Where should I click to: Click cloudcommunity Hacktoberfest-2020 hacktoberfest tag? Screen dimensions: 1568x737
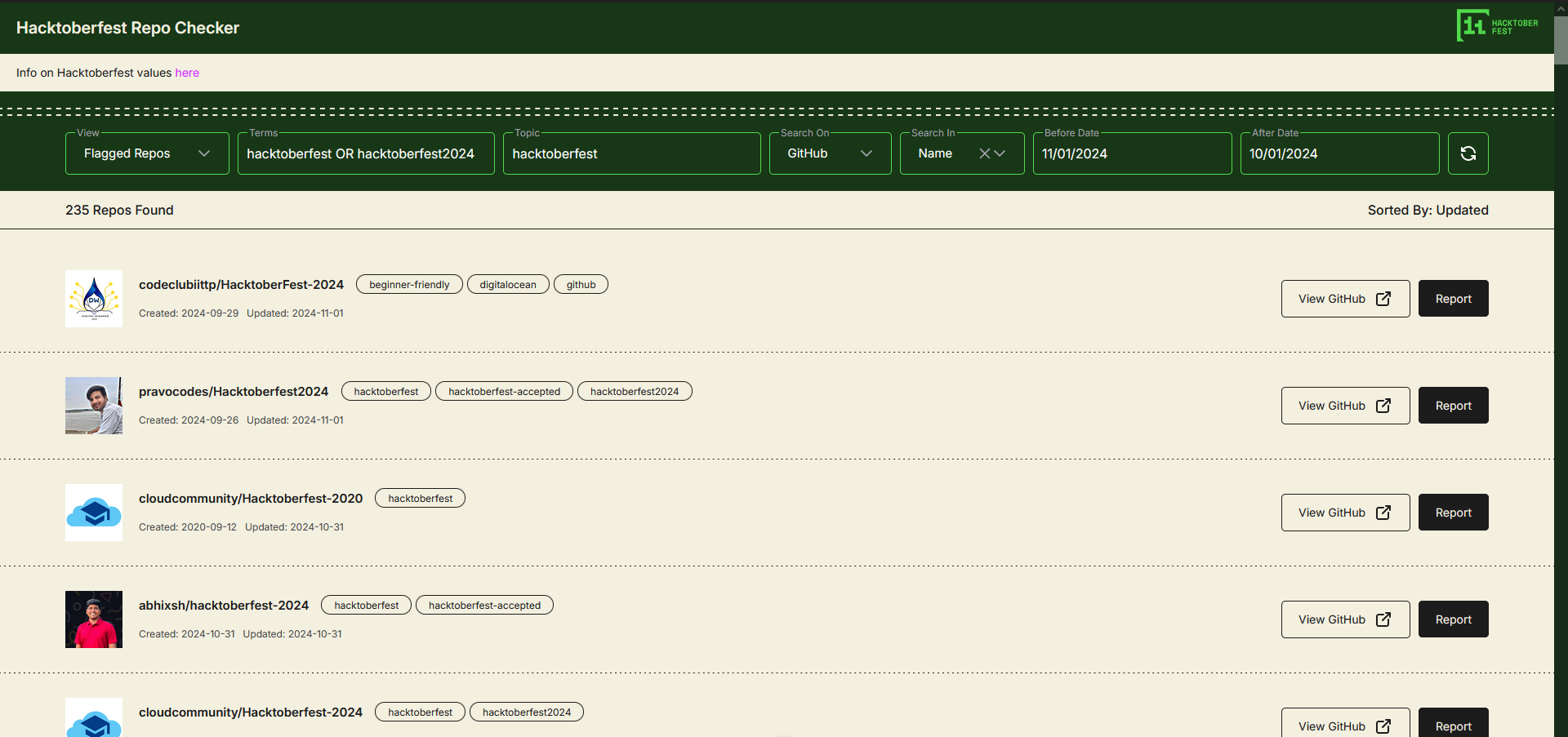pyautogui.click(x=420, y=499)
